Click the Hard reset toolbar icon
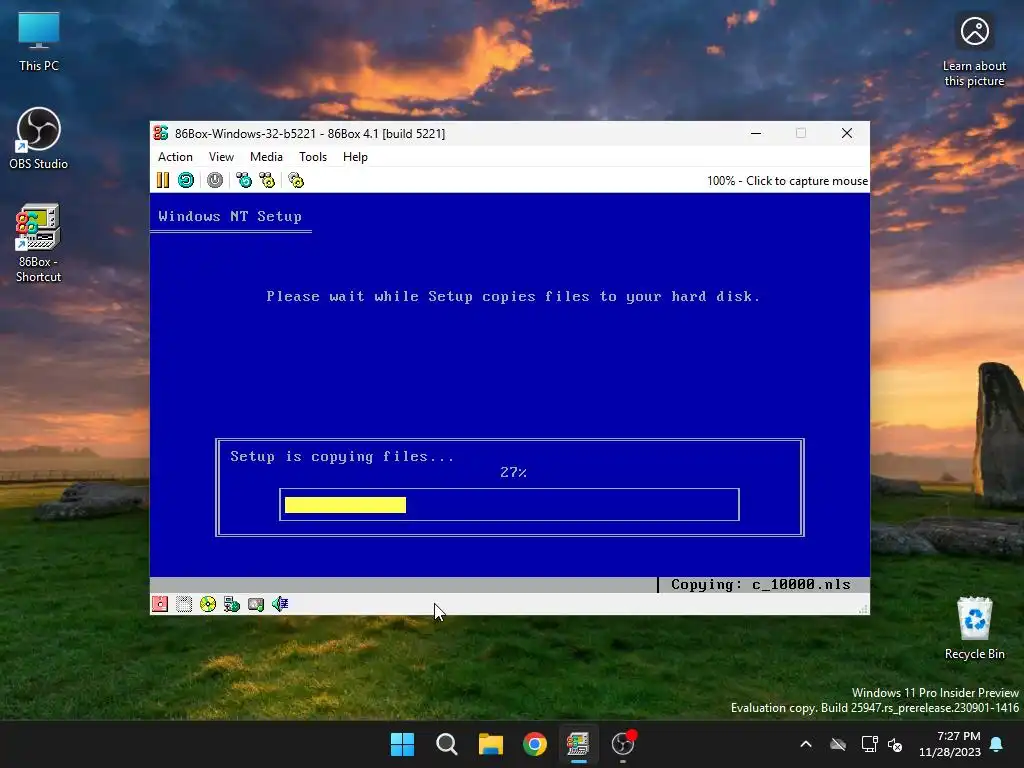The width and height of the screenshot is (1024, 768). click(x=186, y=180)
